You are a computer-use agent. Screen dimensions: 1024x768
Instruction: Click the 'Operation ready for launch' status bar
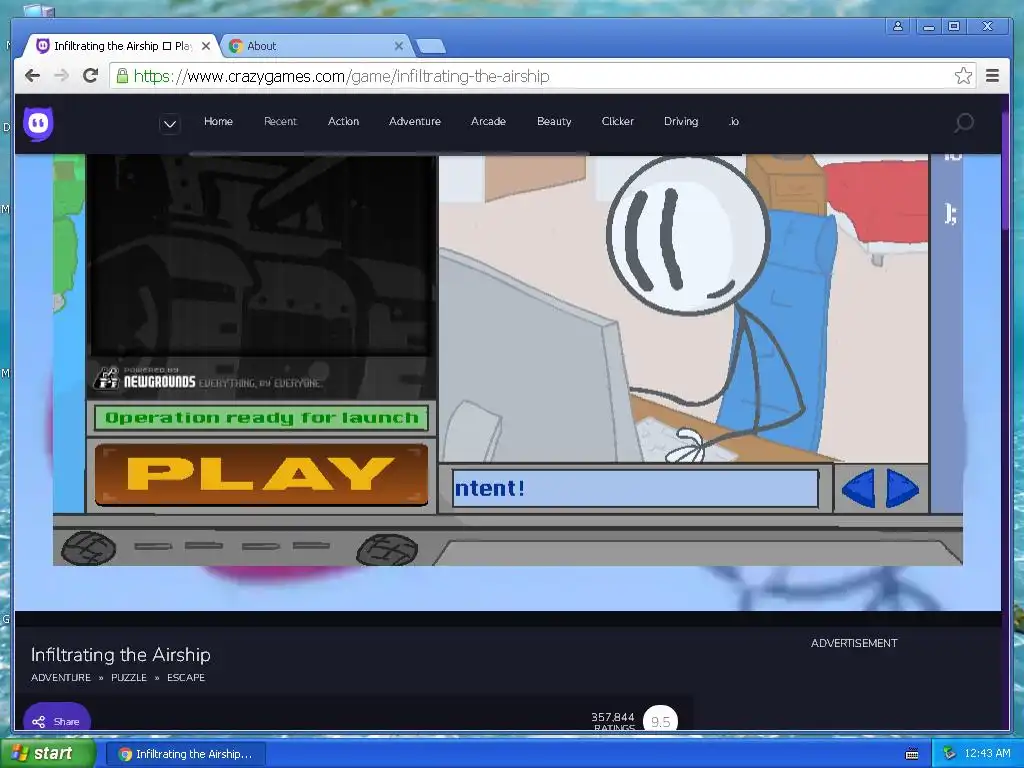[261, 418]
